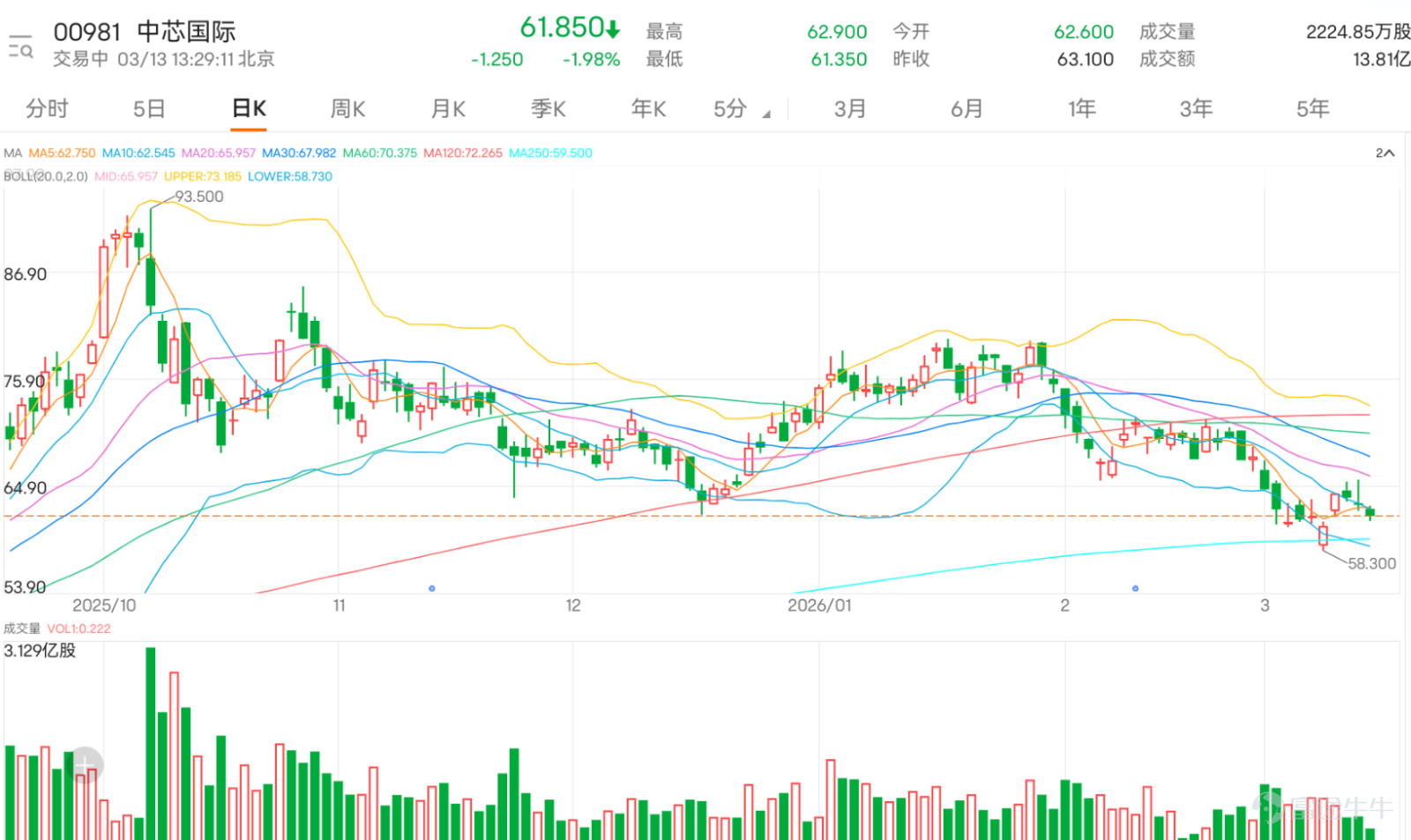Open the 5分 interval dropdown arrow
This screenshot has height=840, width=1411.
[766, 115]
